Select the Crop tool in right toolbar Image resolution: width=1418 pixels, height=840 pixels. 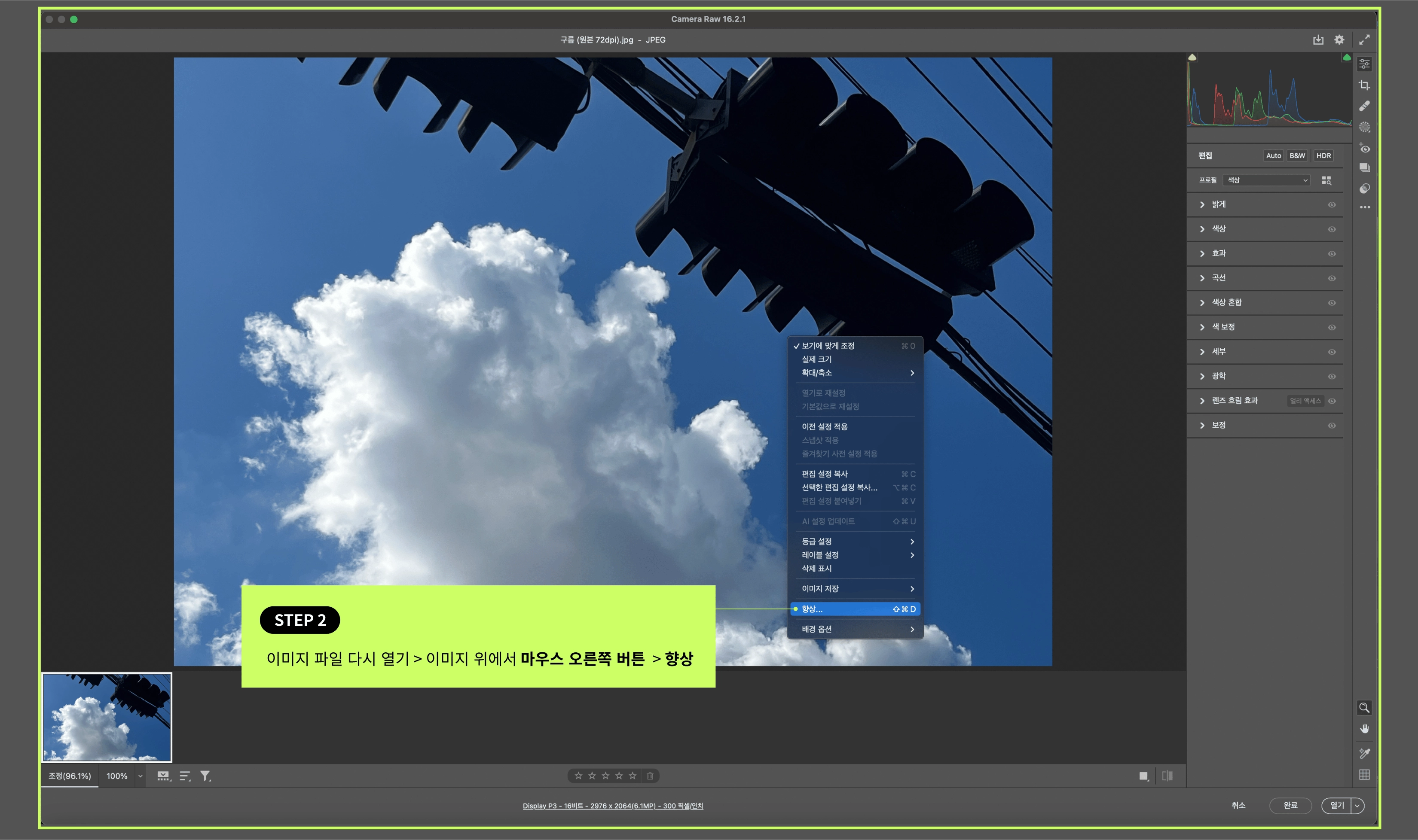(x=1364, y=85)
